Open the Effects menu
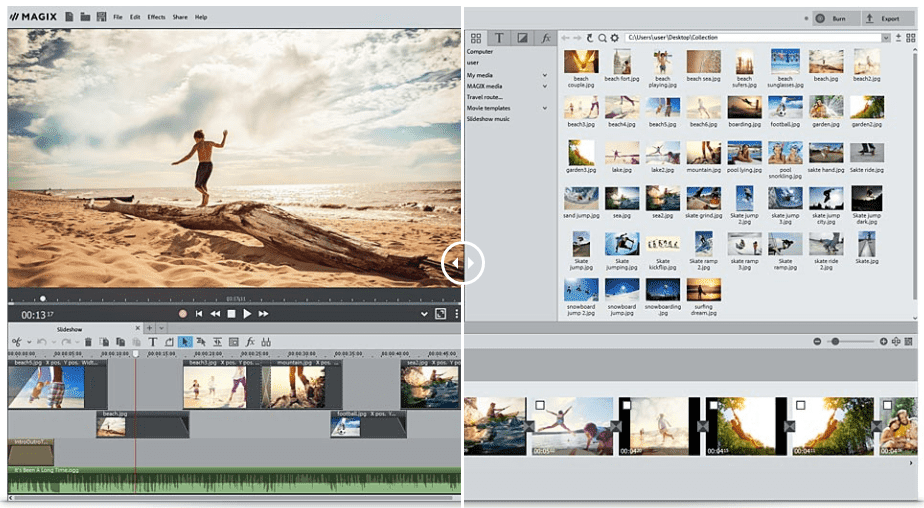Image resolution: width=924 pixels, height=508 pixels. [x=156, y=17]
